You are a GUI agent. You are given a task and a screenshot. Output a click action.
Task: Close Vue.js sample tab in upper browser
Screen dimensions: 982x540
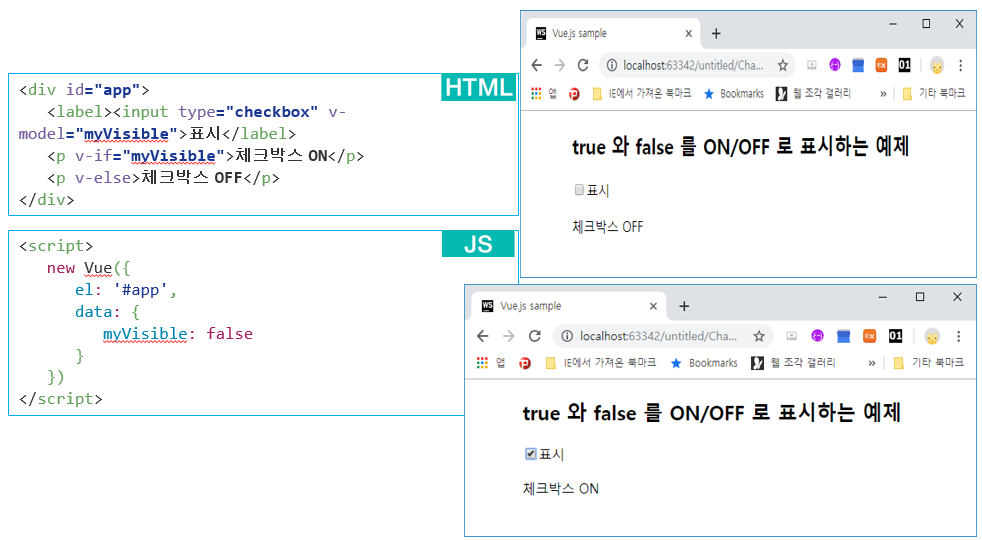coord(688,33)
